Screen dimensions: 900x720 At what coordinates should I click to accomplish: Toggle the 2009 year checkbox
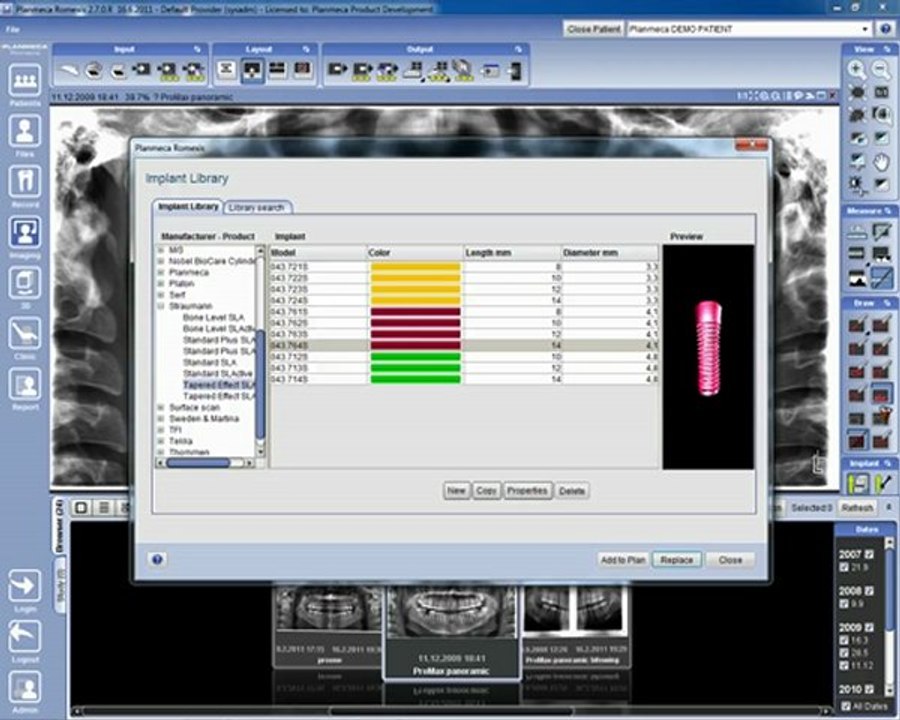click(x=869, y=628)
